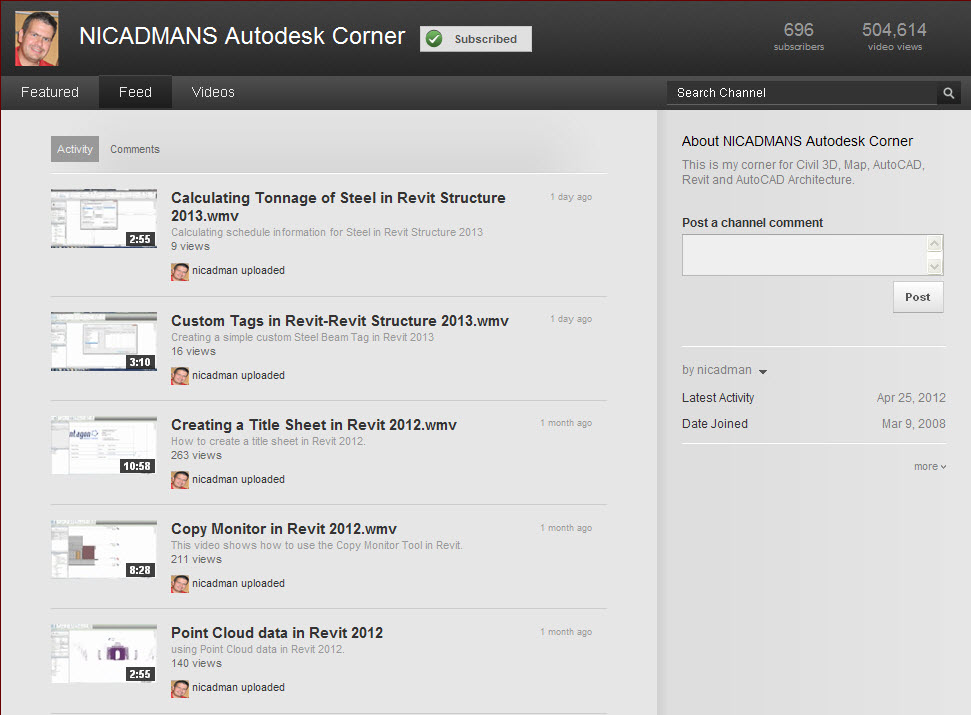Screen dimensions: 971x715
Task: Expand the 'by nicadman' dropdown arrow
Action: pos(763,371)
